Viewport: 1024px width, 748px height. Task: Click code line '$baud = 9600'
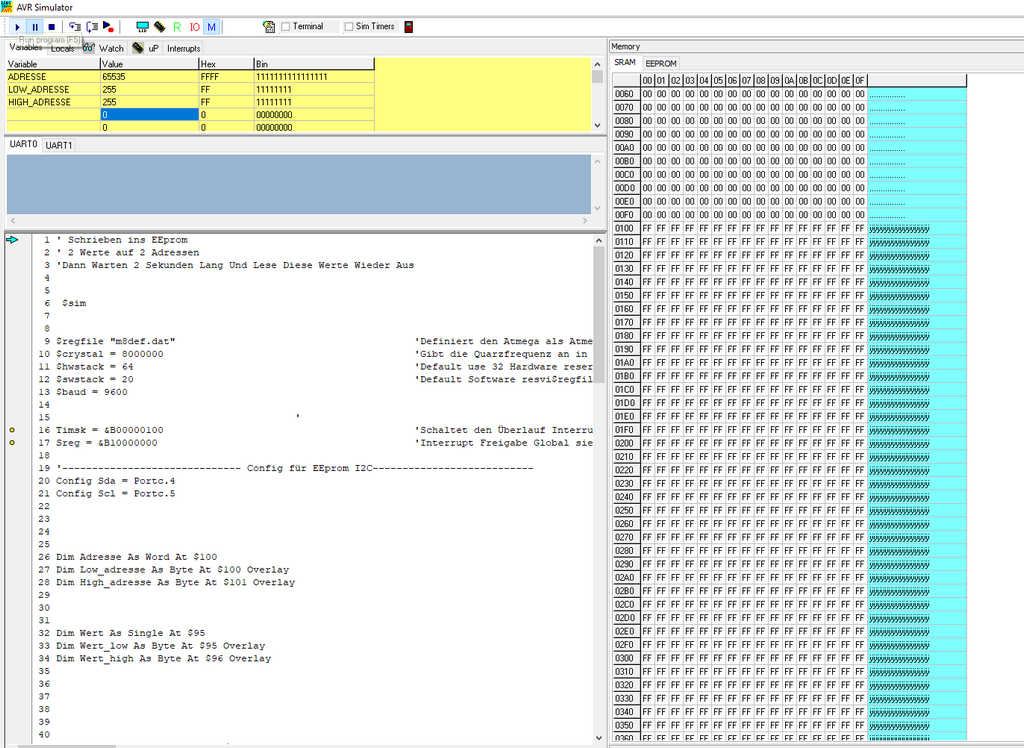[x=91, y=392]
